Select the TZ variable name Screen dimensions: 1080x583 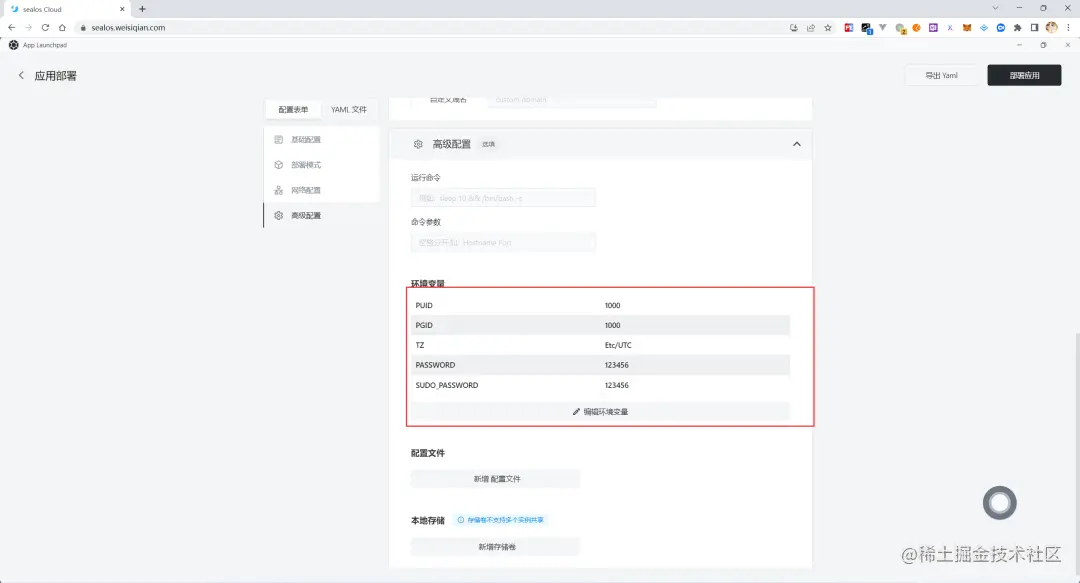tap(419, 345)
